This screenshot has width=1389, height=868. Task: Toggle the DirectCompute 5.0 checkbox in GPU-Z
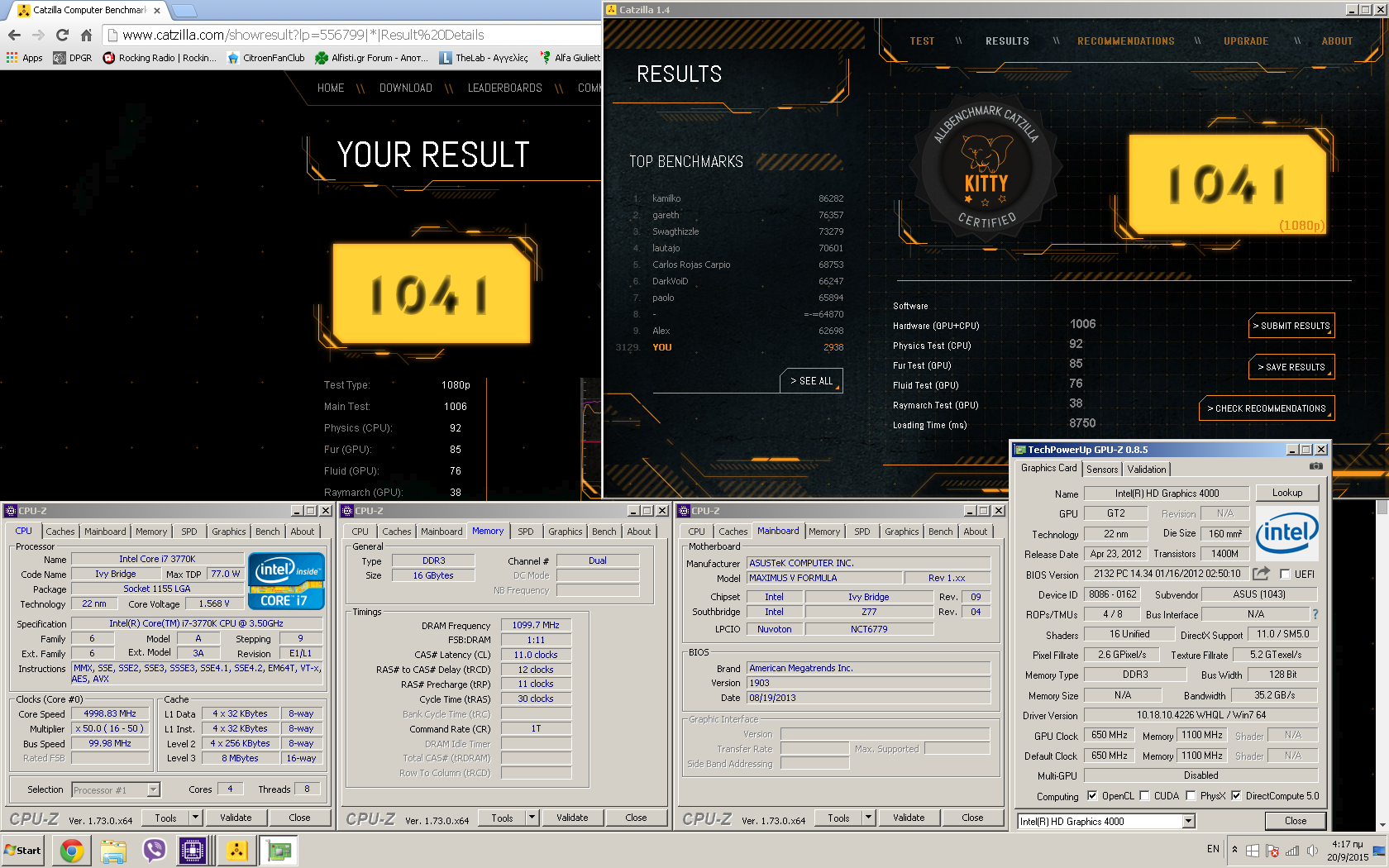pos(1236,795)
